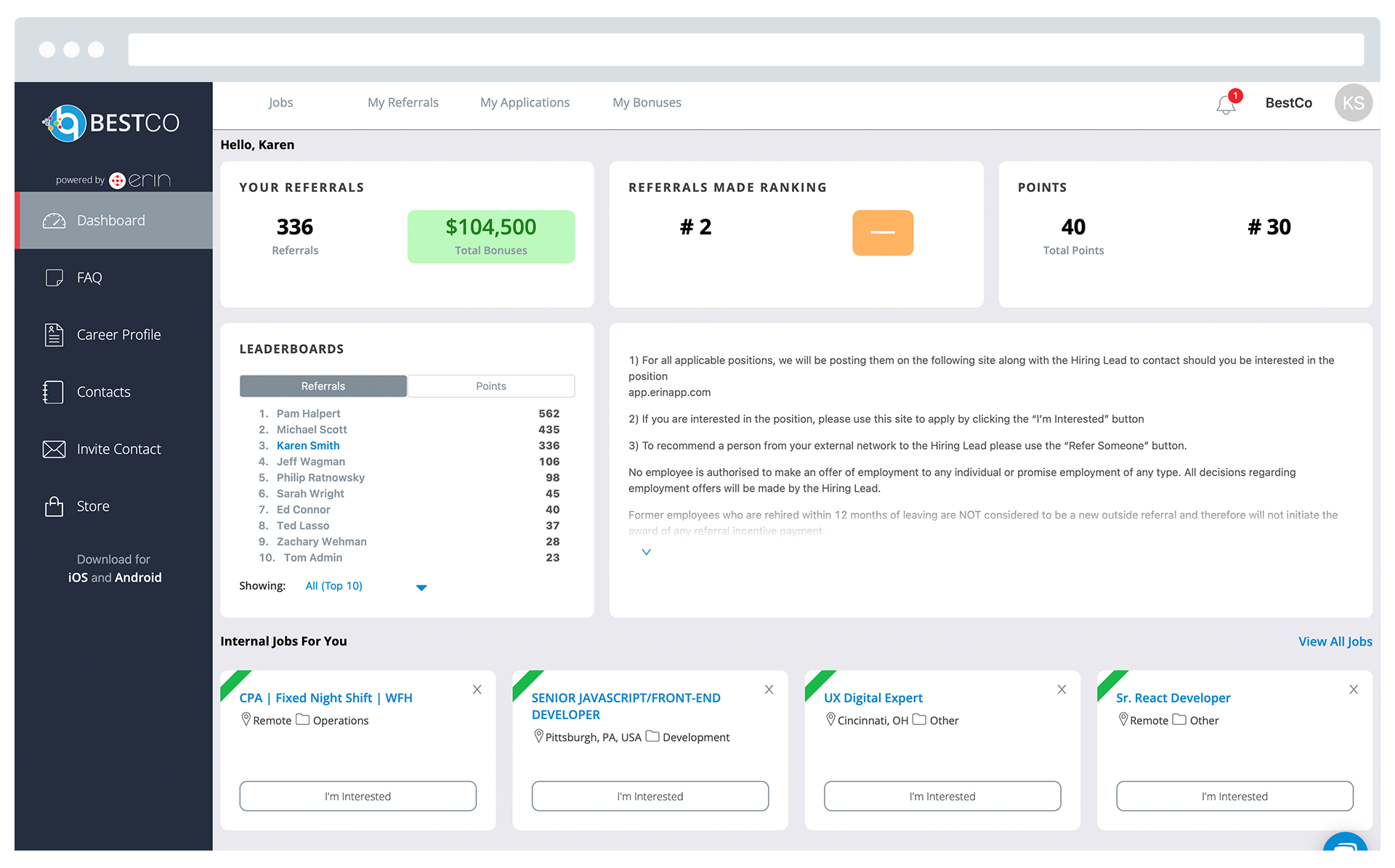Open the Sr. React Developer job
1395x868 pixels.
tap(1173, 698)
